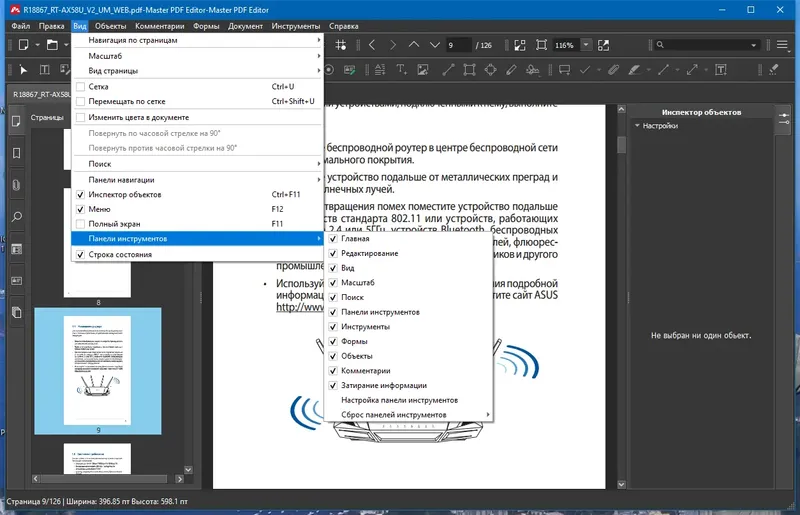Image resolution: width=800 pixels, height=515 pixels.
Task: Open the zoom level dropdown arrow
Action: (586, 45)
